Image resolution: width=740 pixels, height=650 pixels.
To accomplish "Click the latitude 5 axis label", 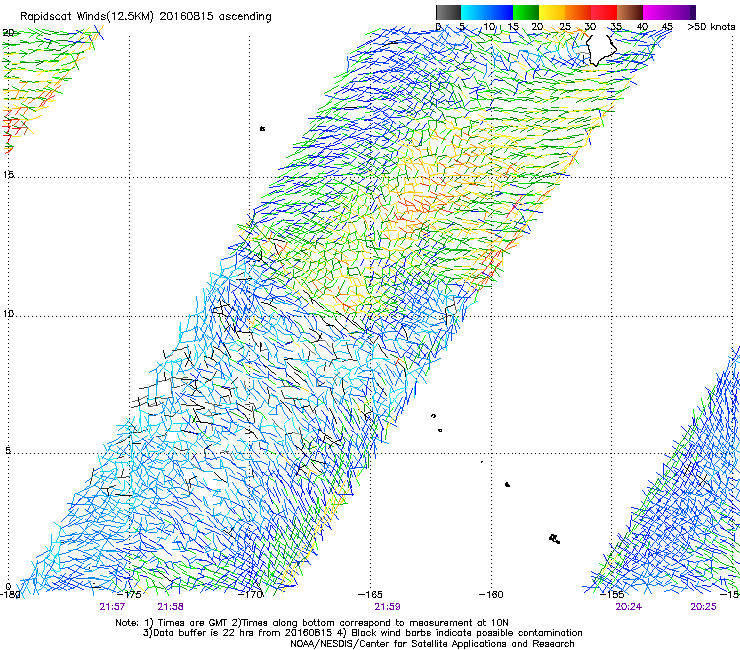I will pyautogui.click(x=8, y=450).
